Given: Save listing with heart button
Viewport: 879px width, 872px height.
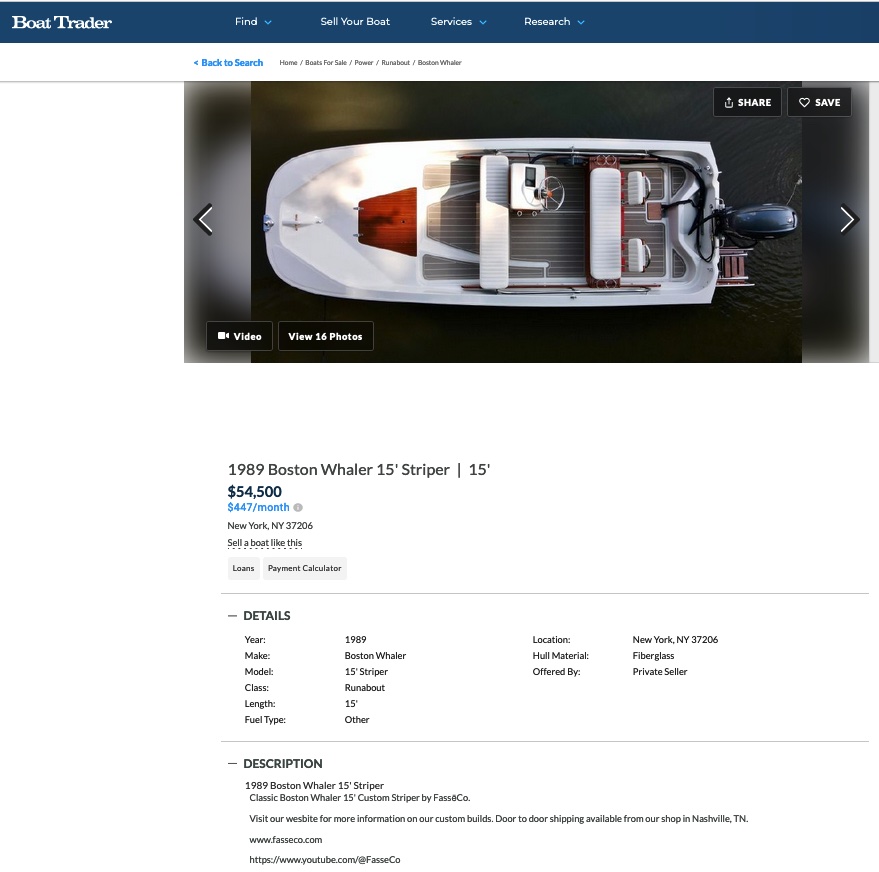Looking at the screenshot, I should (819, 102).
